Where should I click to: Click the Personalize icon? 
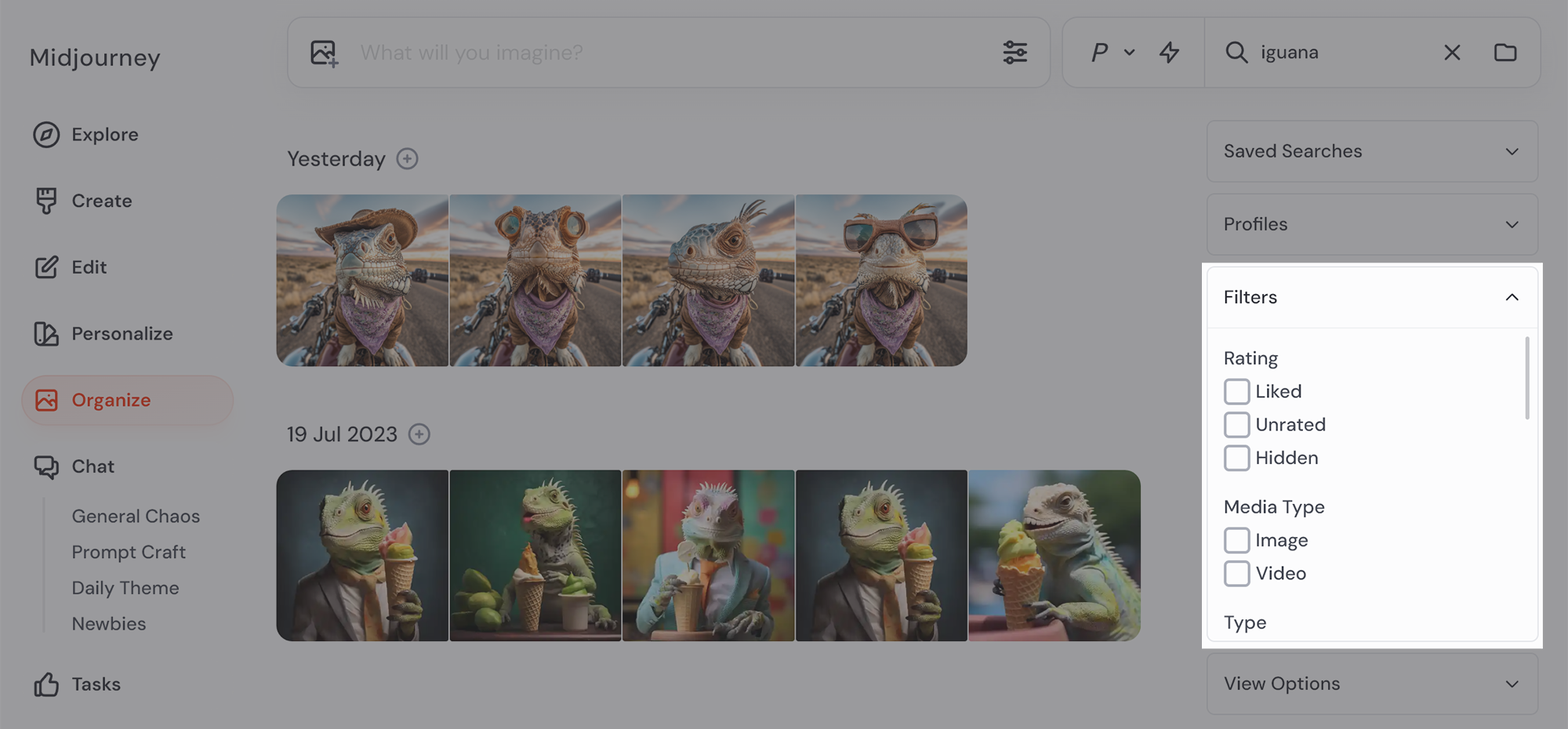[x=46, y=334]
